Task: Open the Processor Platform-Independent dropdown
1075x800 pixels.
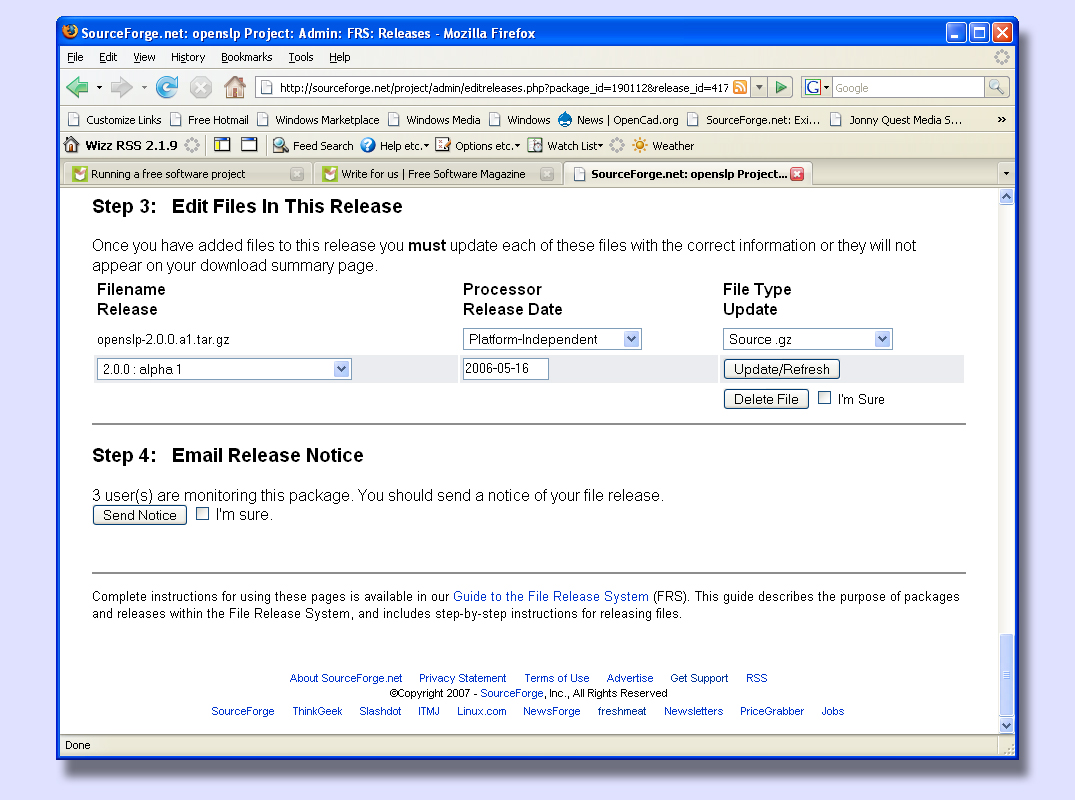Action: (631, 339)
